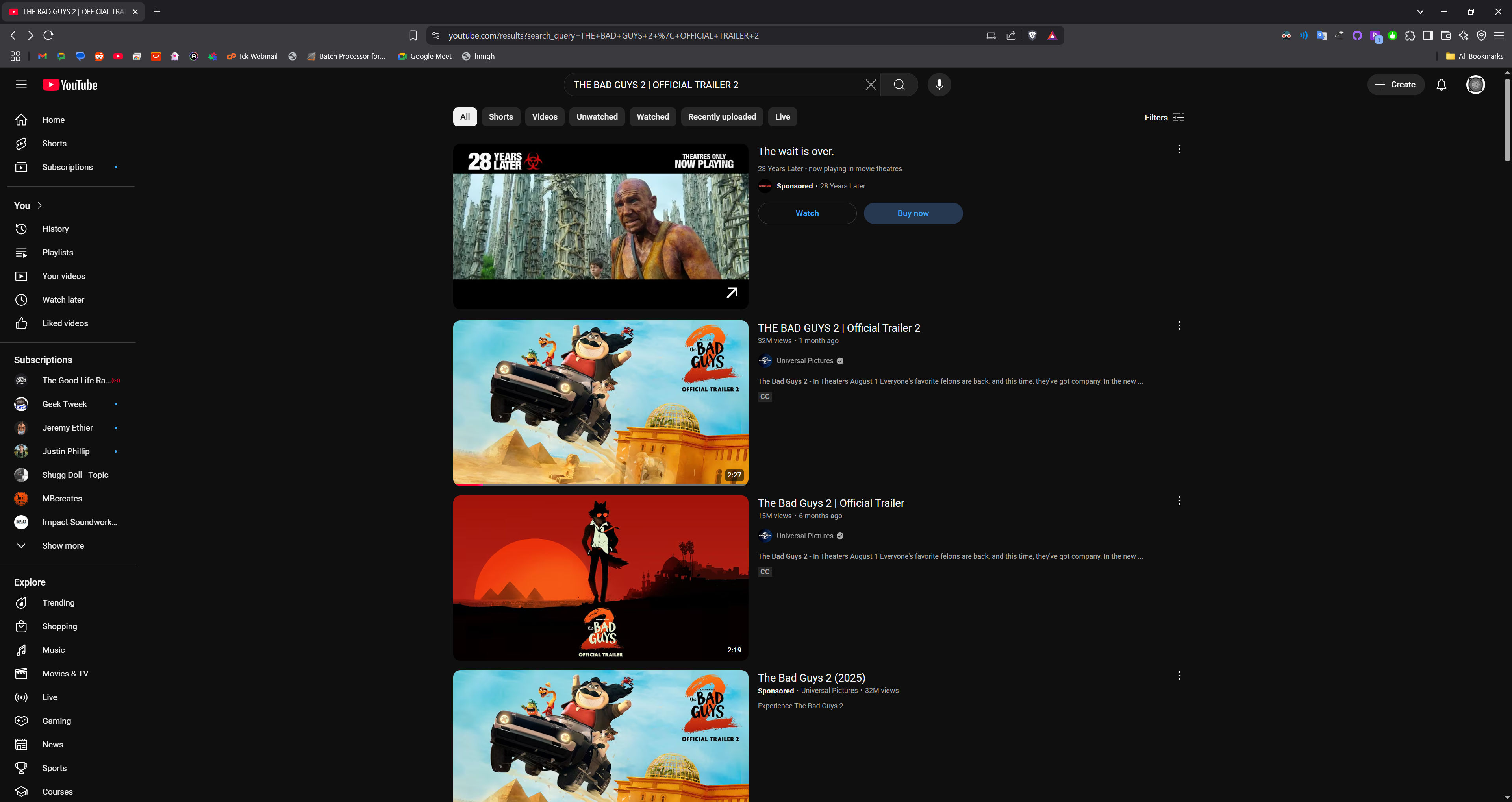Open Your videos
Viewport: 1512px width, 802px height.
67,276
